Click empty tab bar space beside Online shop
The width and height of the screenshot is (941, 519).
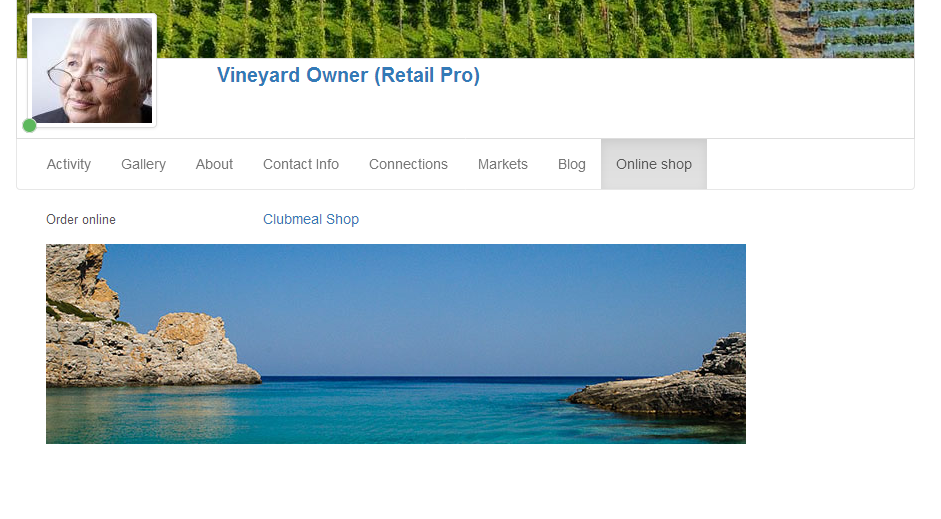point(810,164)
